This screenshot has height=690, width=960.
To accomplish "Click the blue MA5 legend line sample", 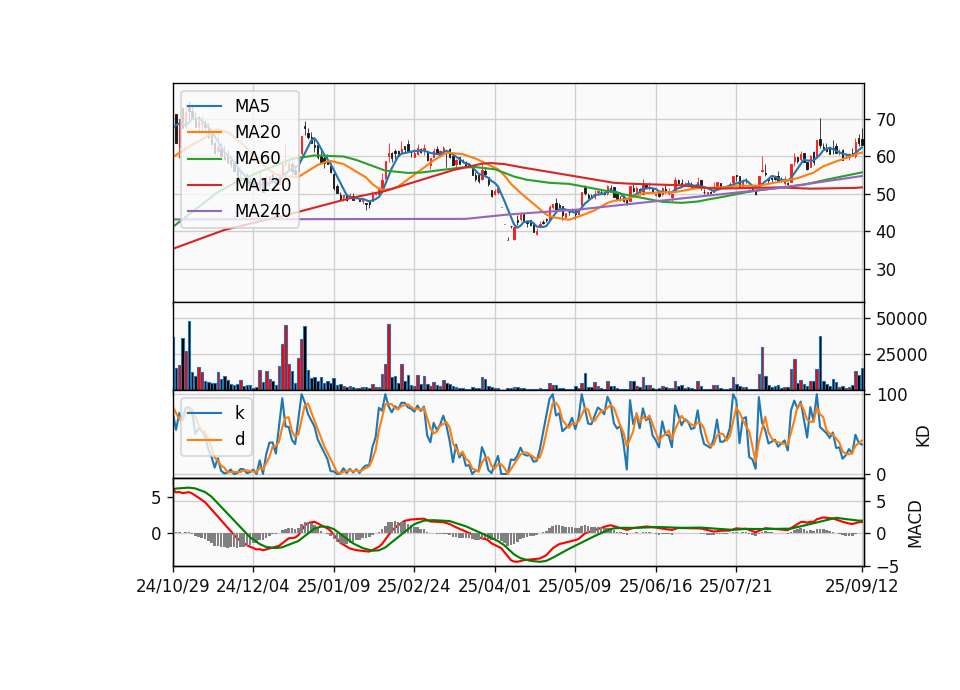I will click(x=204, y=106).
